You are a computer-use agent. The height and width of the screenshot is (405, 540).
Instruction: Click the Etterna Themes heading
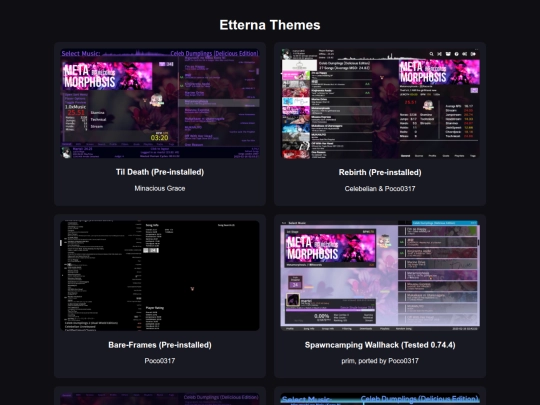270,25
